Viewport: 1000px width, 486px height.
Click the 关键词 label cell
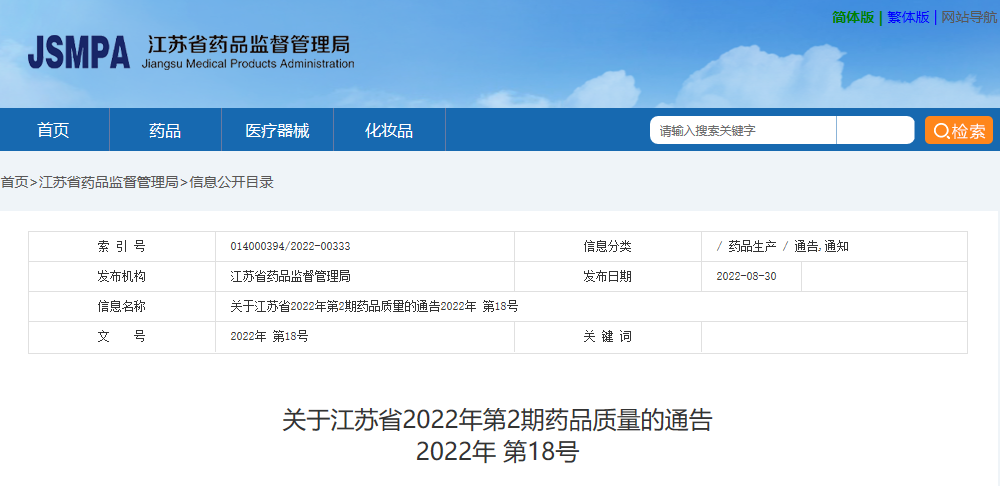[x=608, y=337]
